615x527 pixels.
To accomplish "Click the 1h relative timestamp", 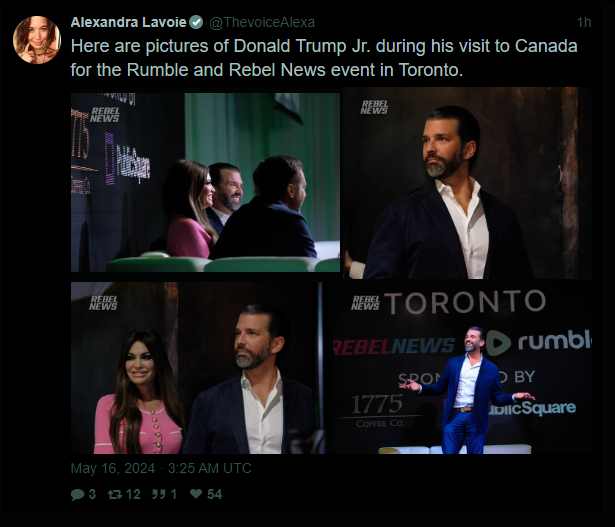I will (x=584, y=22).
